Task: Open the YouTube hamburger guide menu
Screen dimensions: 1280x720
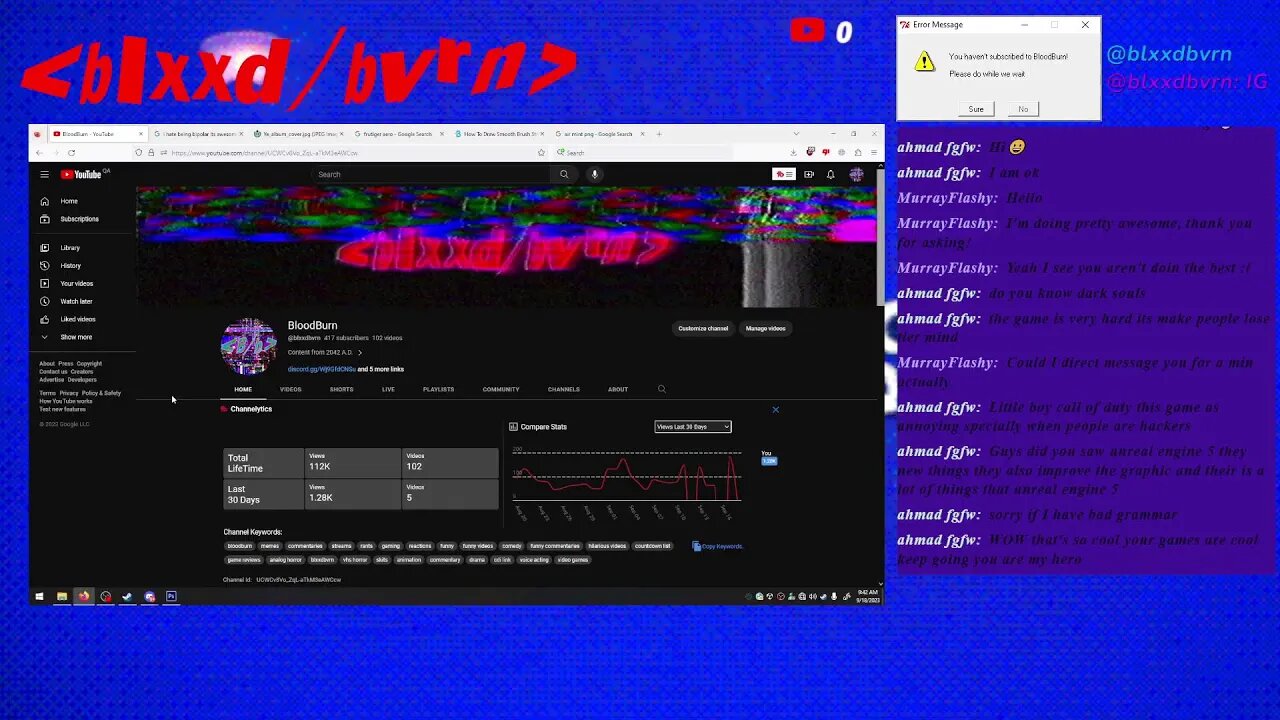Action: pyautogui.click(x=44, y=174)
